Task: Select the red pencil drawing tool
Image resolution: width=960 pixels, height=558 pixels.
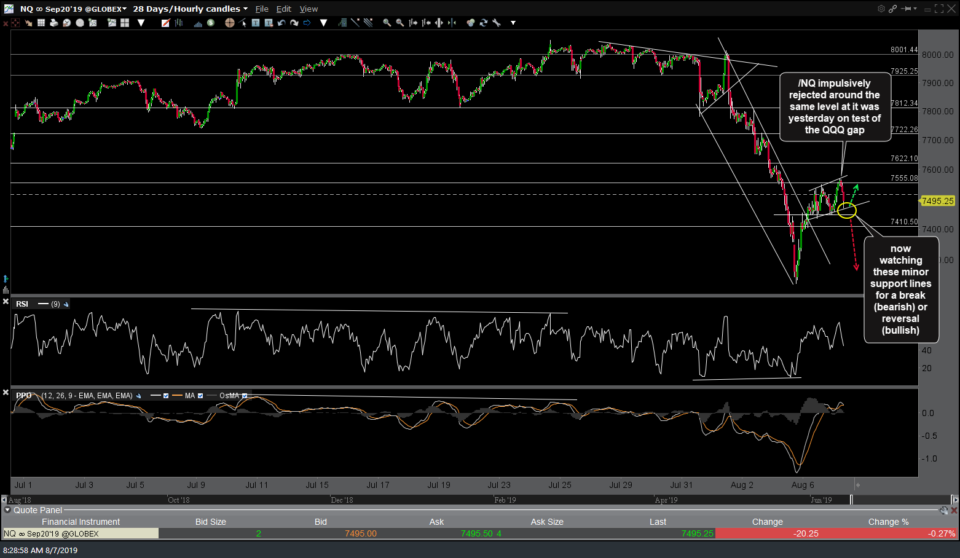Action: (165, 23)
